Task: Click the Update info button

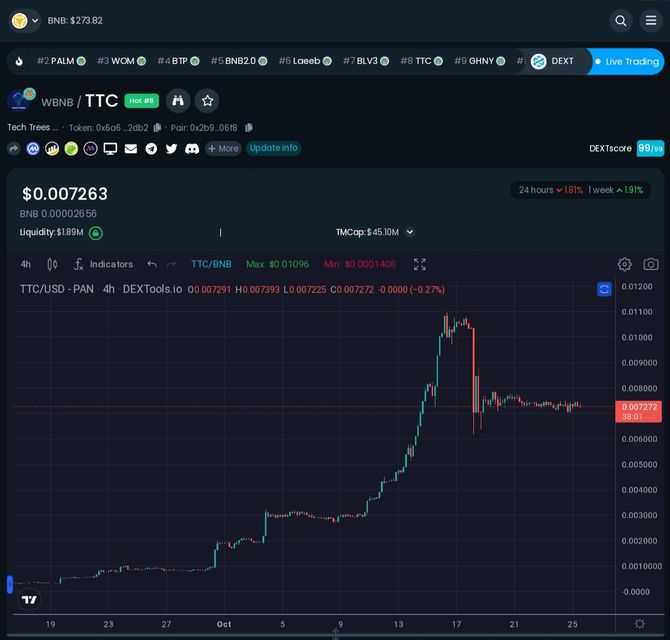Action: click(x=273, y=148)
